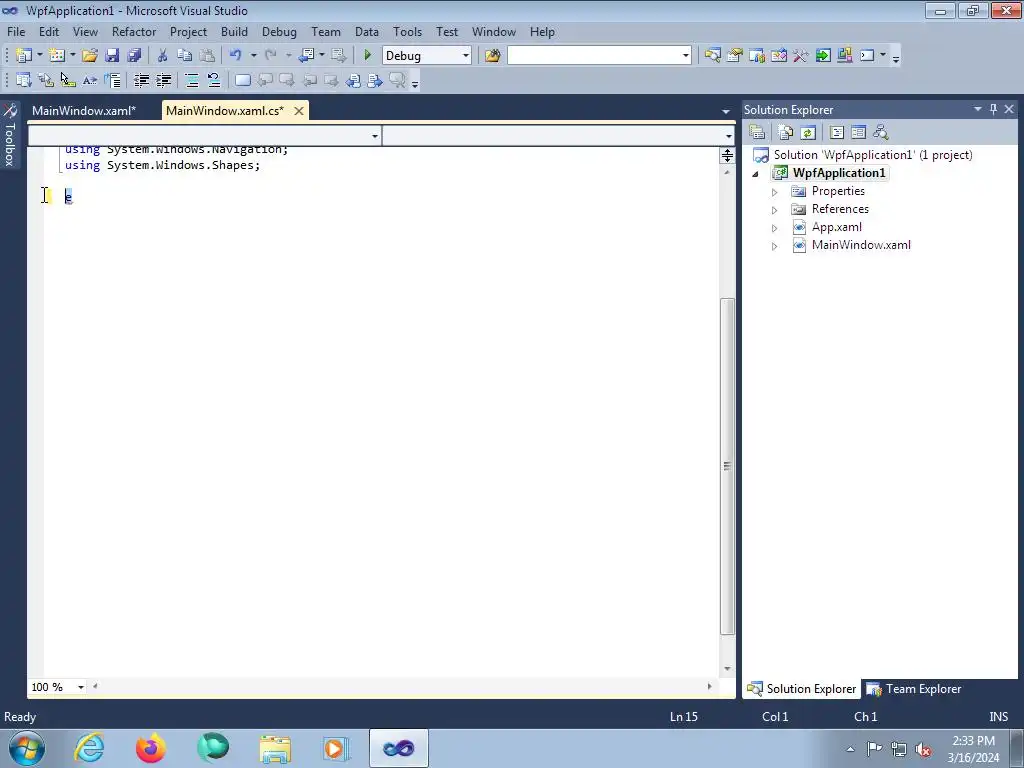This screenshot has width=1024, height=768.
Task: Open the Properties Window toolbar icon
Action: 735,56
